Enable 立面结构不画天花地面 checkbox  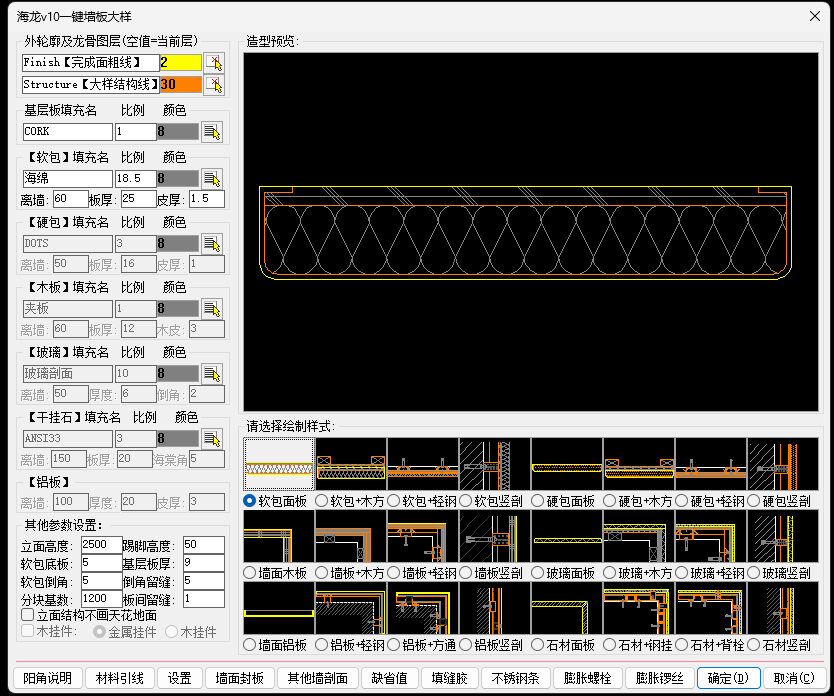coord(28,616)
